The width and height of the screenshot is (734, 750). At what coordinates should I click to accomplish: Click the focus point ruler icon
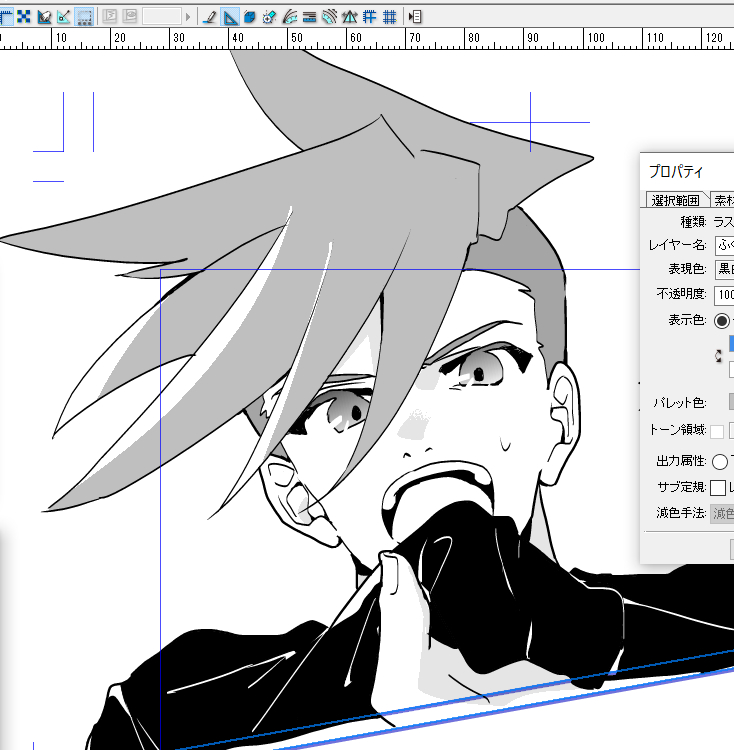[x=269, y=17]
